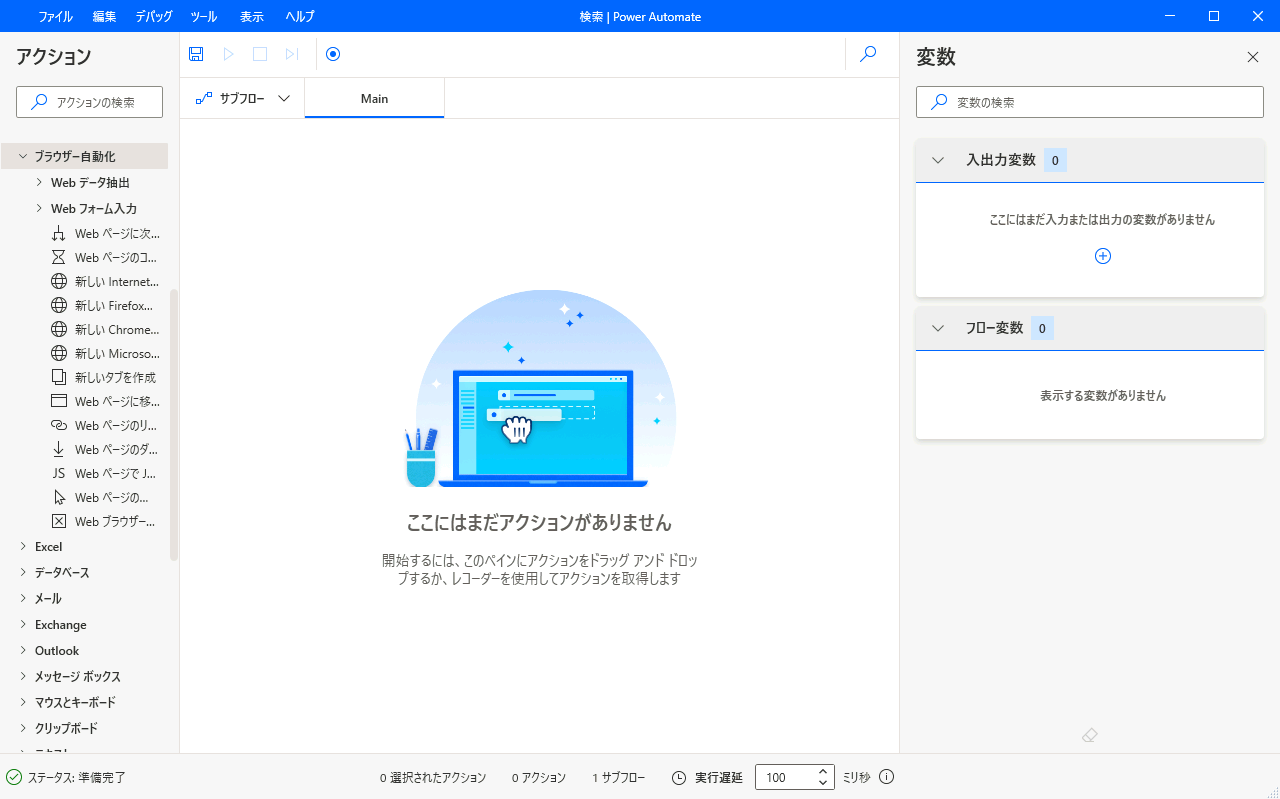Close the 変数 pane

click(1253, 57)
